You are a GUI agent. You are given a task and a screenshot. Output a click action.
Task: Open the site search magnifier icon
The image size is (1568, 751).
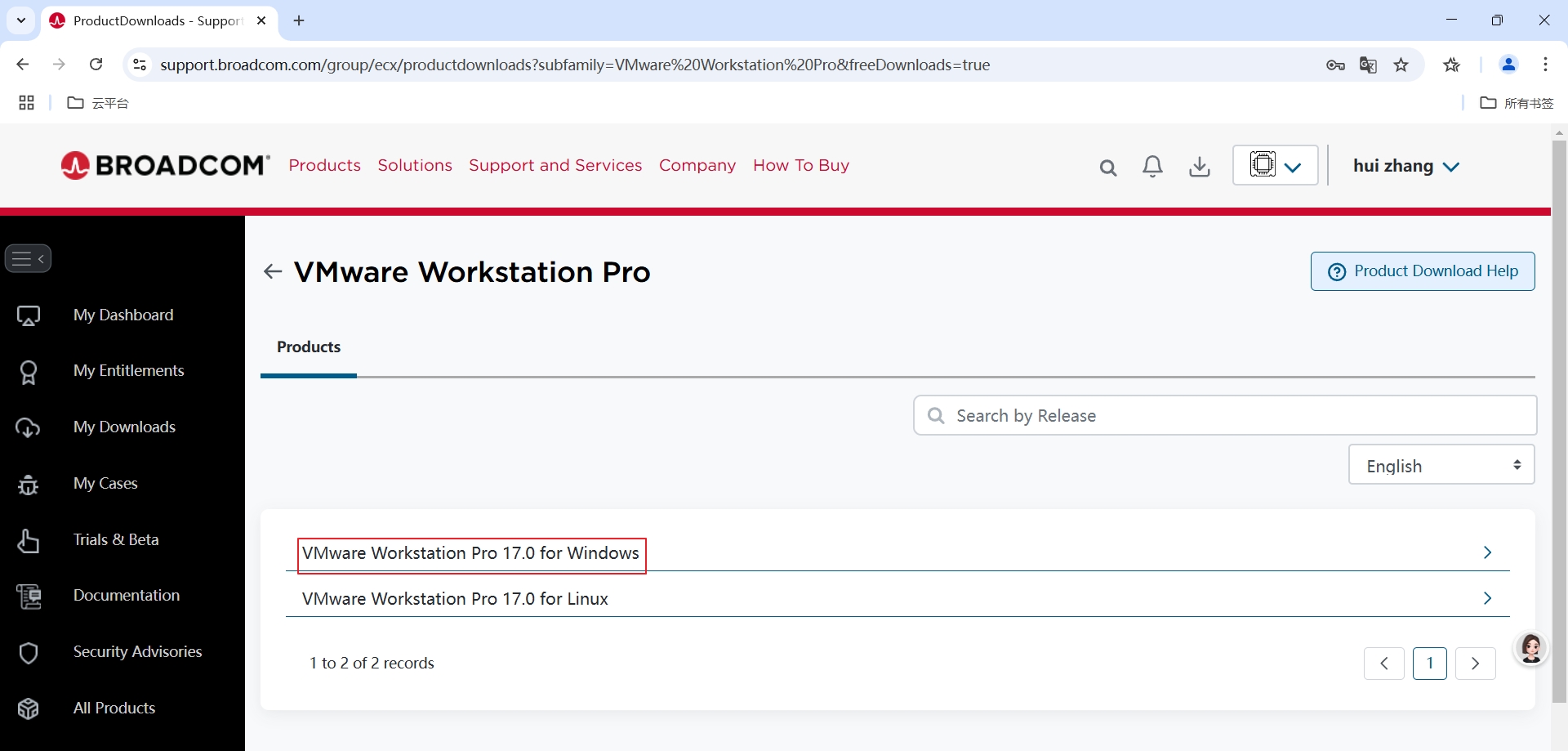[x=1107, y=168]
